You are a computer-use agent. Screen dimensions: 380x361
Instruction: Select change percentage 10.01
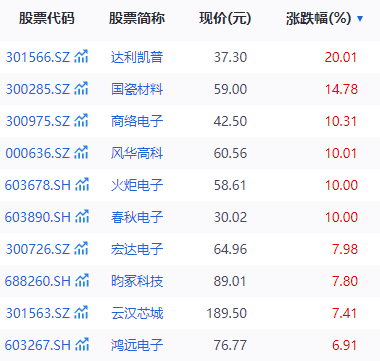pos(341,153)
